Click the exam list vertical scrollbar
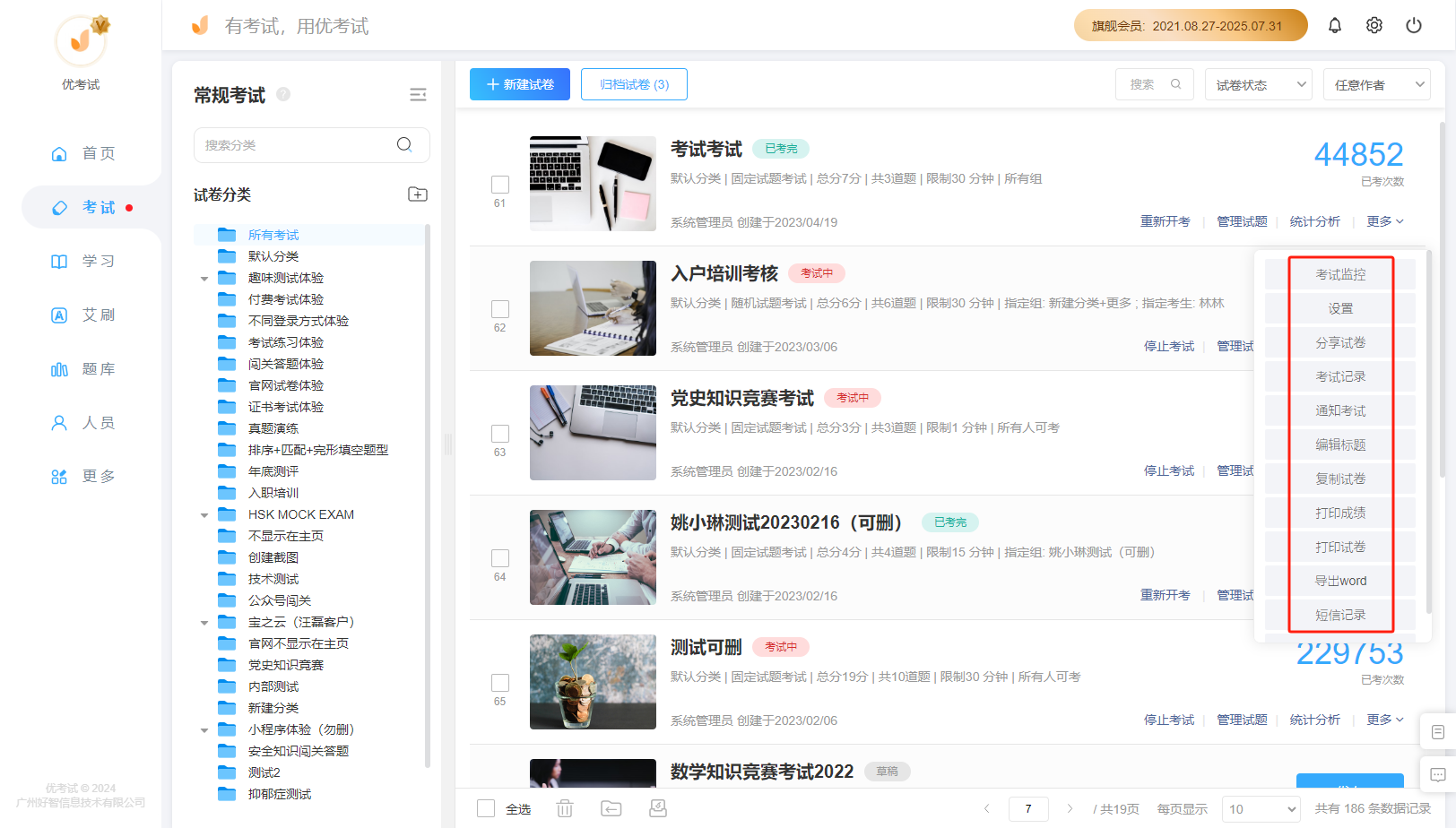This screenshot has height=828, width=1456. [1443, 300]
